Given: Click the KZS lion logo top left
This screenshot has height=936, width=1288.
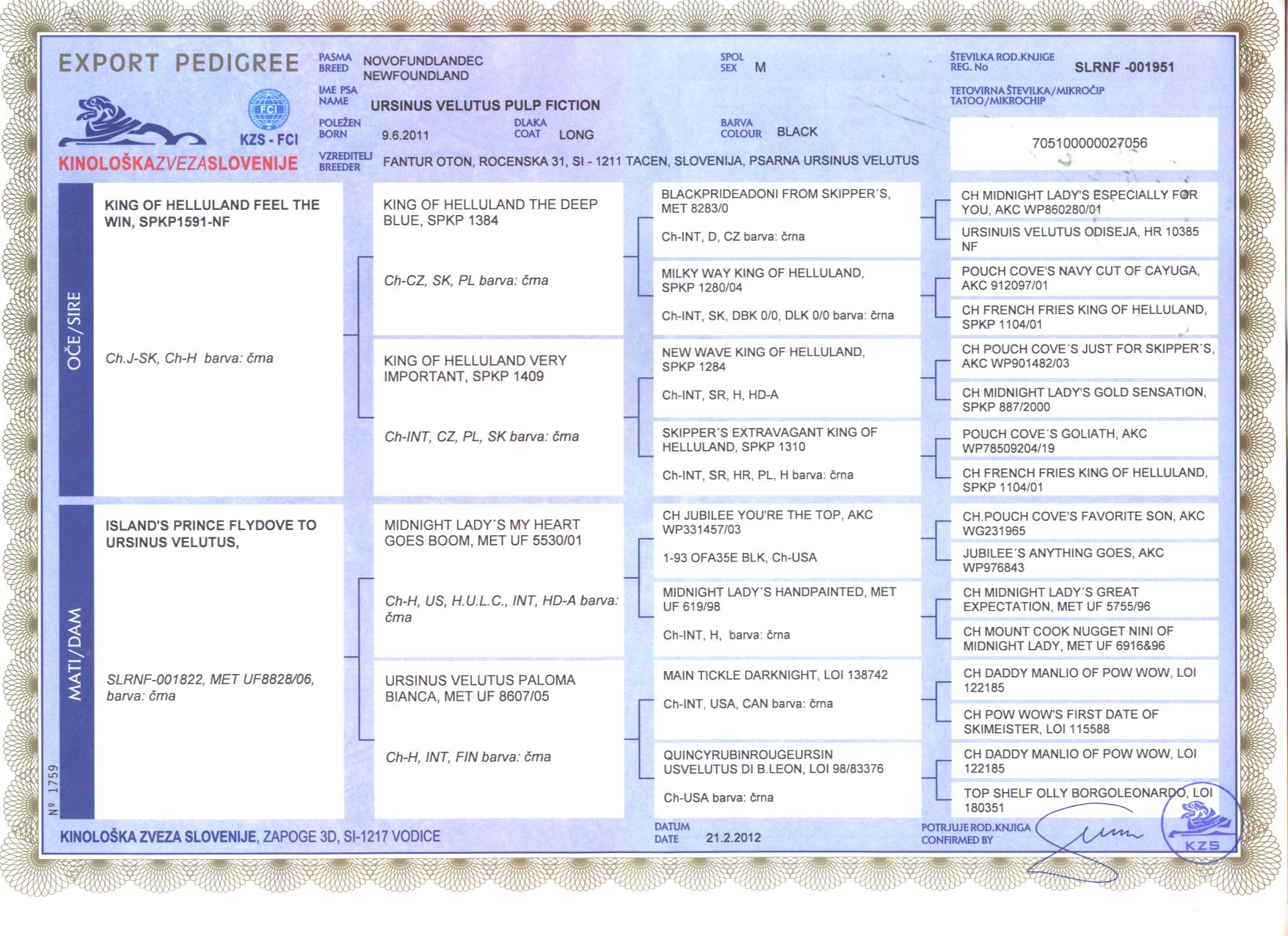Looking at the screenshot, I should point(133,122).
